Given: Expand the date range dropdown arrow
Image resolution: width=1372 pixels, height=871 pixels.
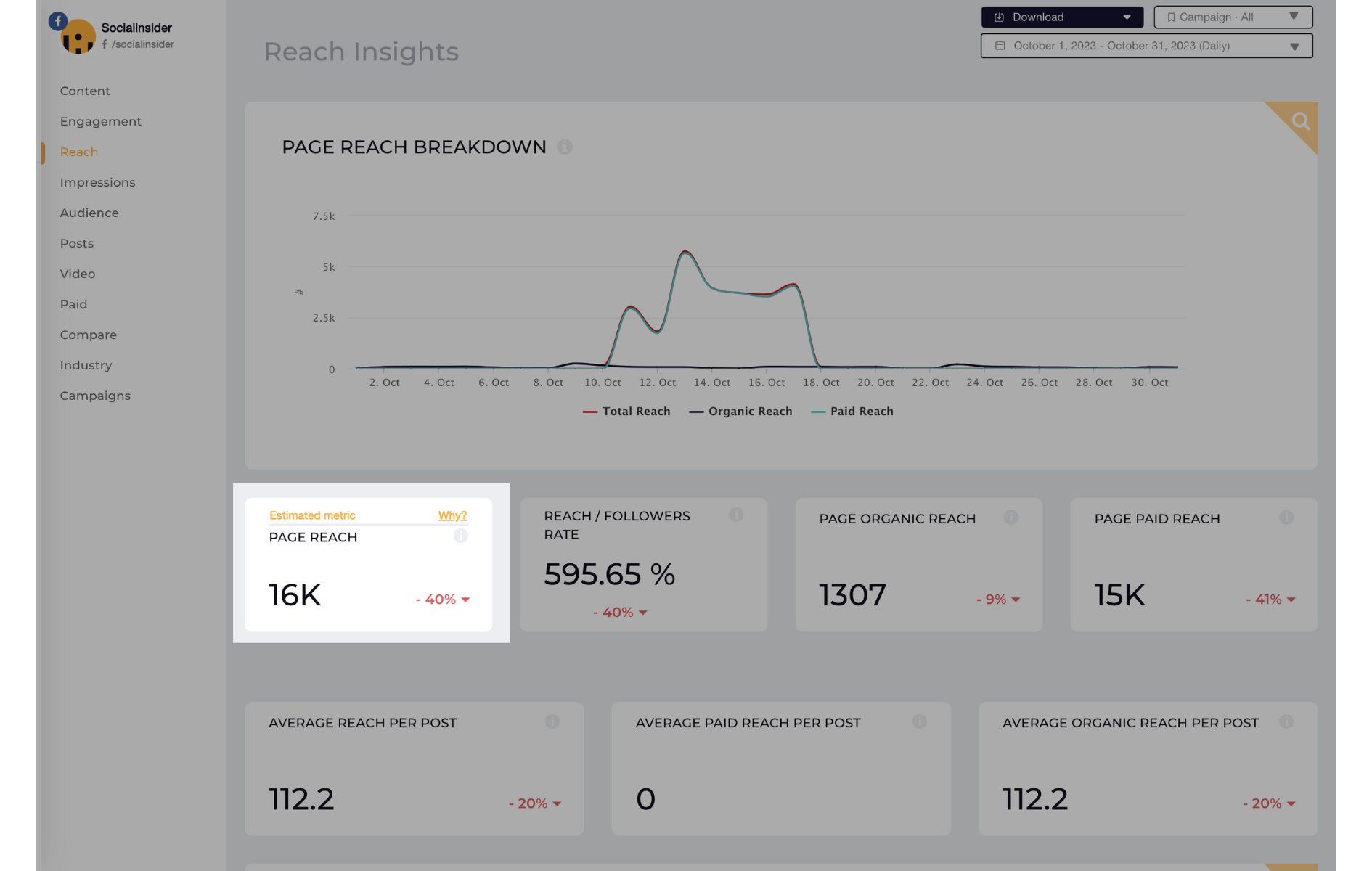Looking at the screenshot, I should pos(1294,46).
